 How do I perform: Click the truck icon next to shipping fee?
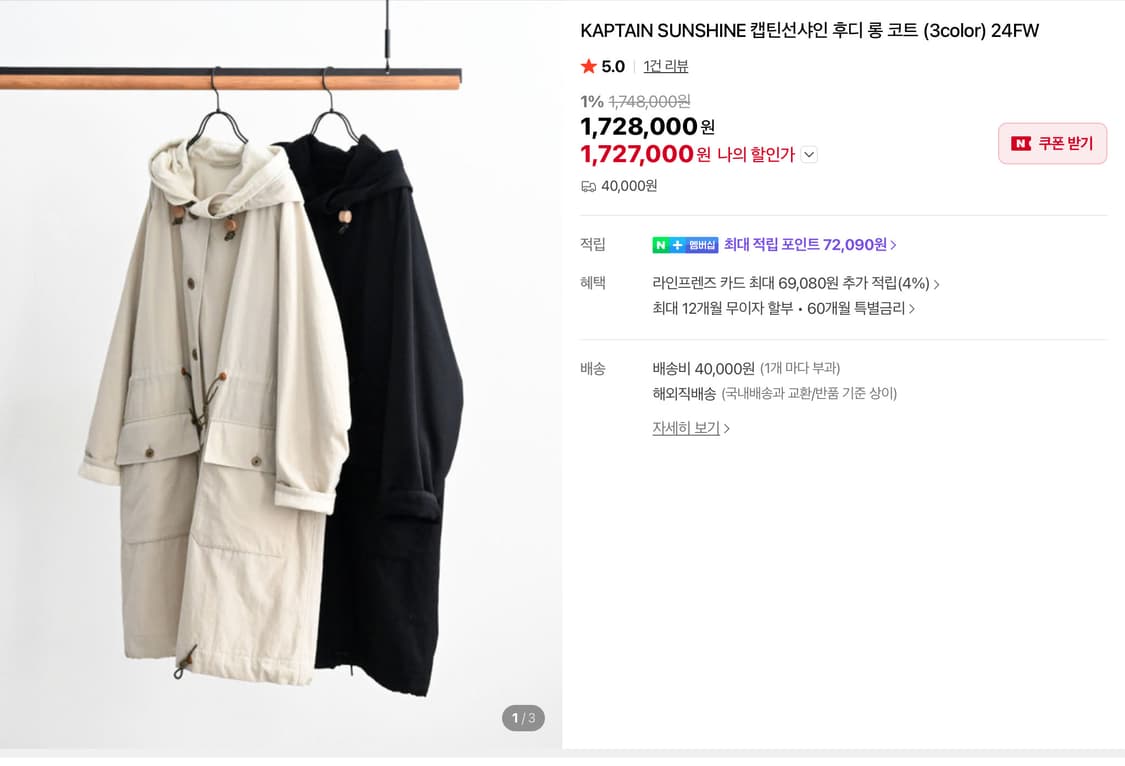tap(588, 185)
